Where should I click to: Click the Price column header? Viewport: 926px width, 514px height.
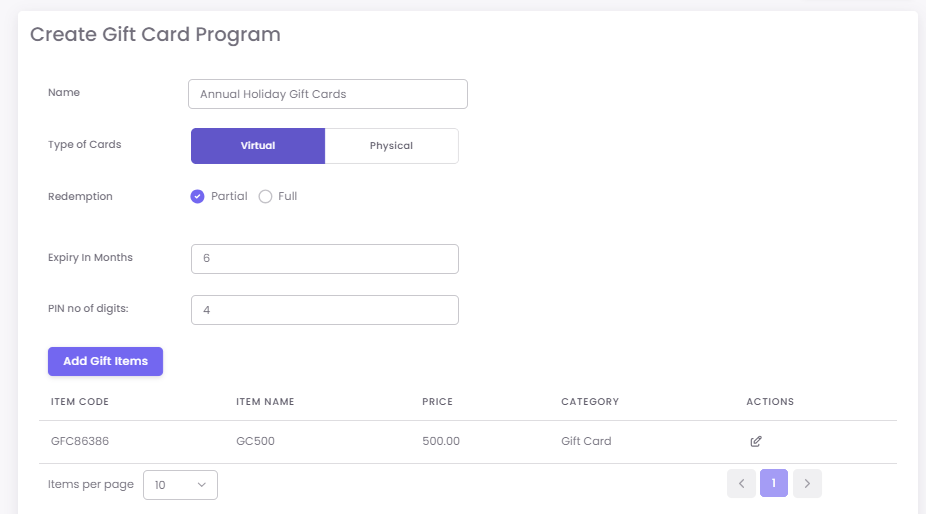coord(437,402)
